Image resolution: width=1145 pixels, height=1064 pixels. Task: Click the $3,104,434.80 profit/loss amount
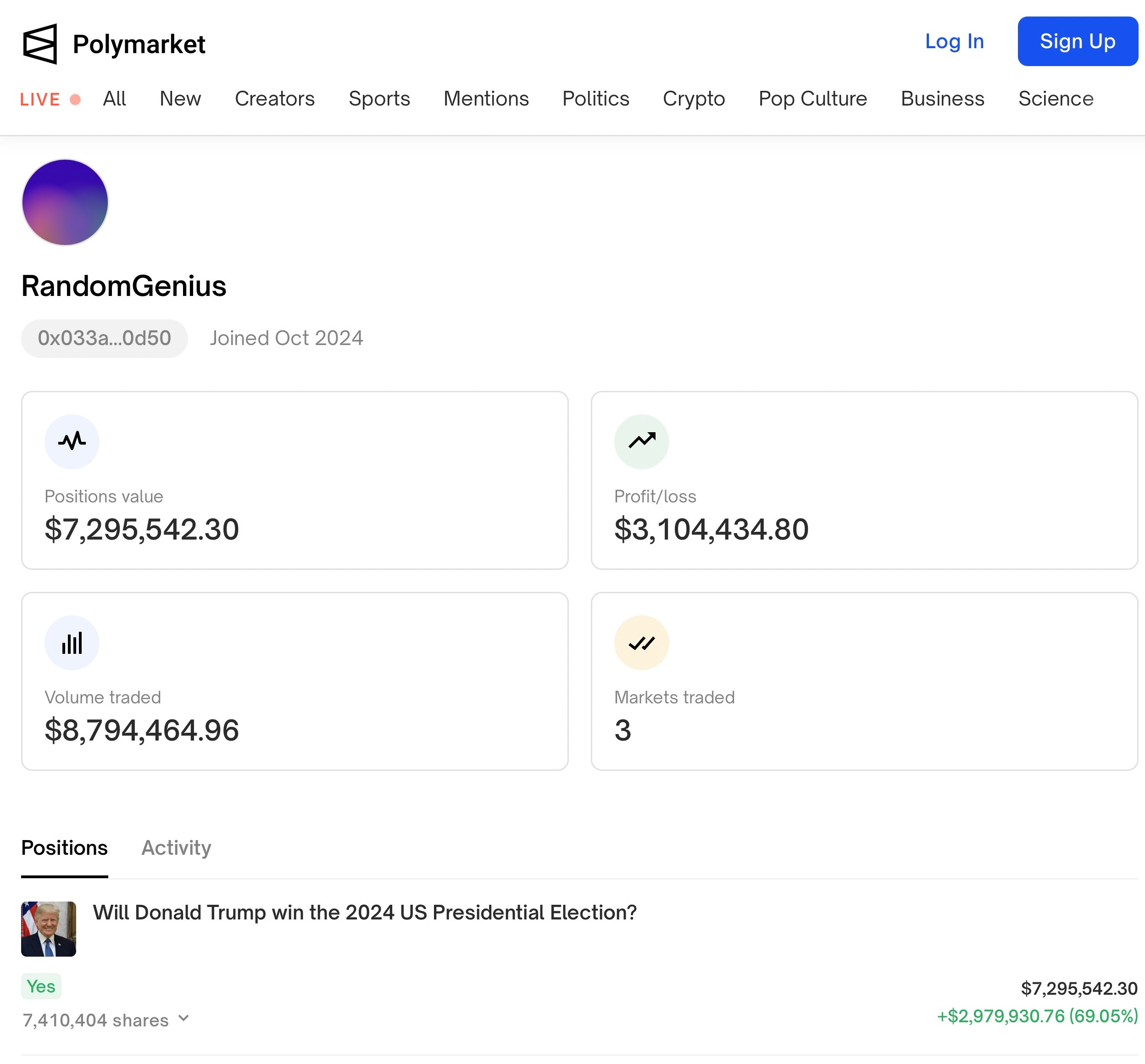tap(711, 529)
